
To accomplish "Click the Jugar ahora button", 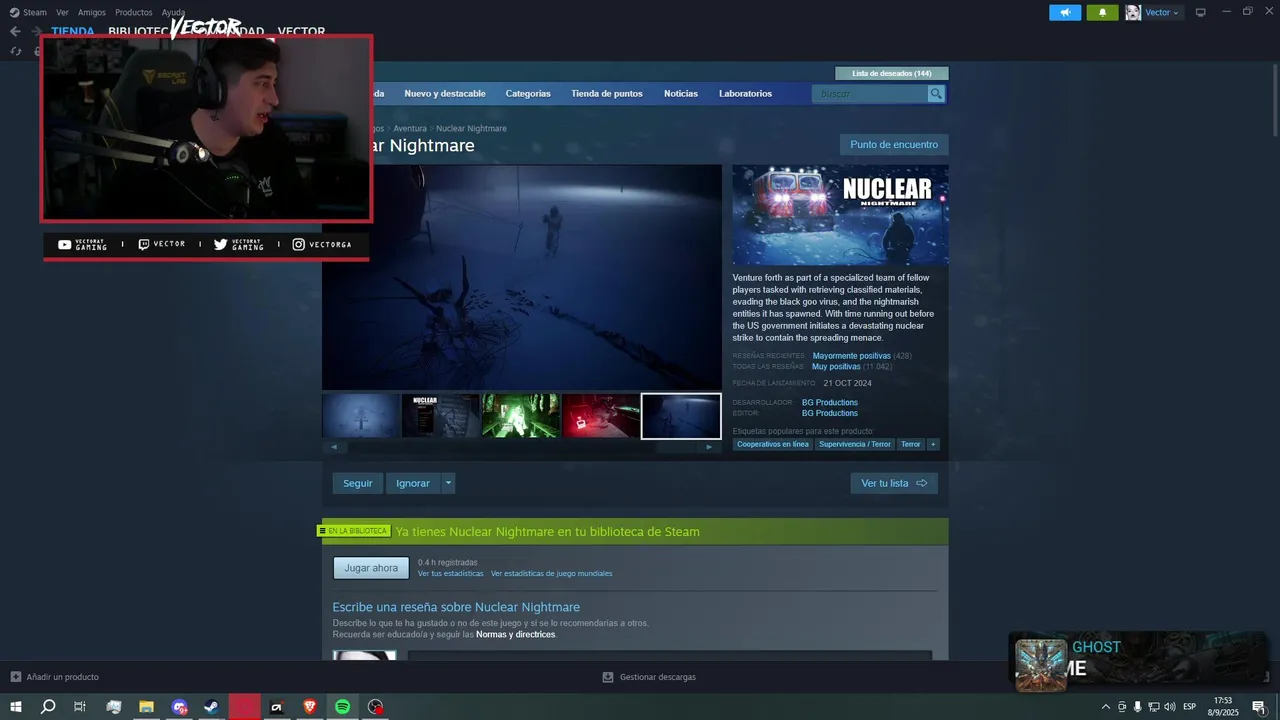I will (x=371, y=568).
